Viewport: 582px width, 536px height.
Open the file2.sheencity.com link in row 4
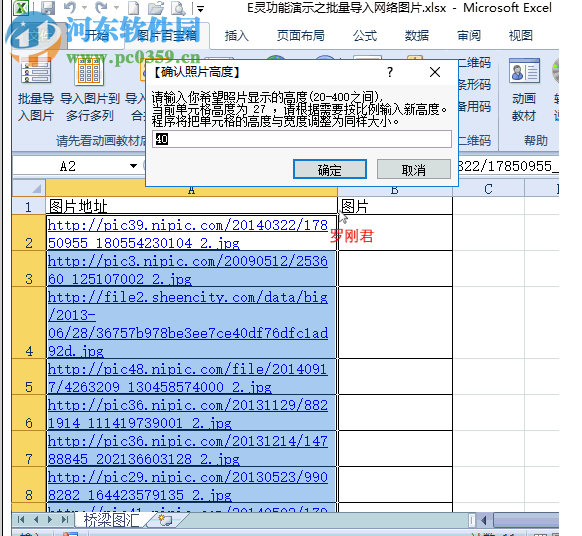click(x=188, y=324)
